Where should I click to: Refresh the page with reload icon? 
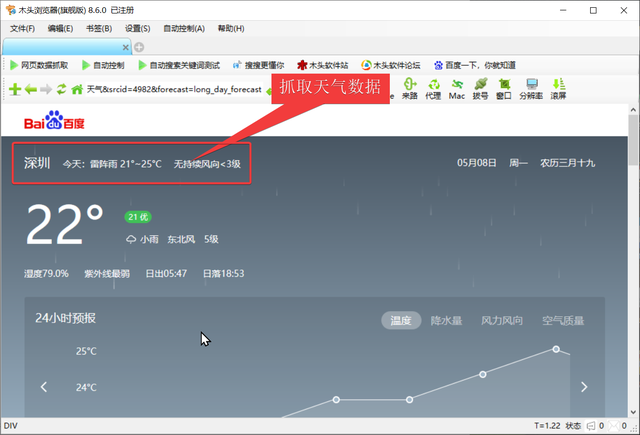tap(61, 89)
